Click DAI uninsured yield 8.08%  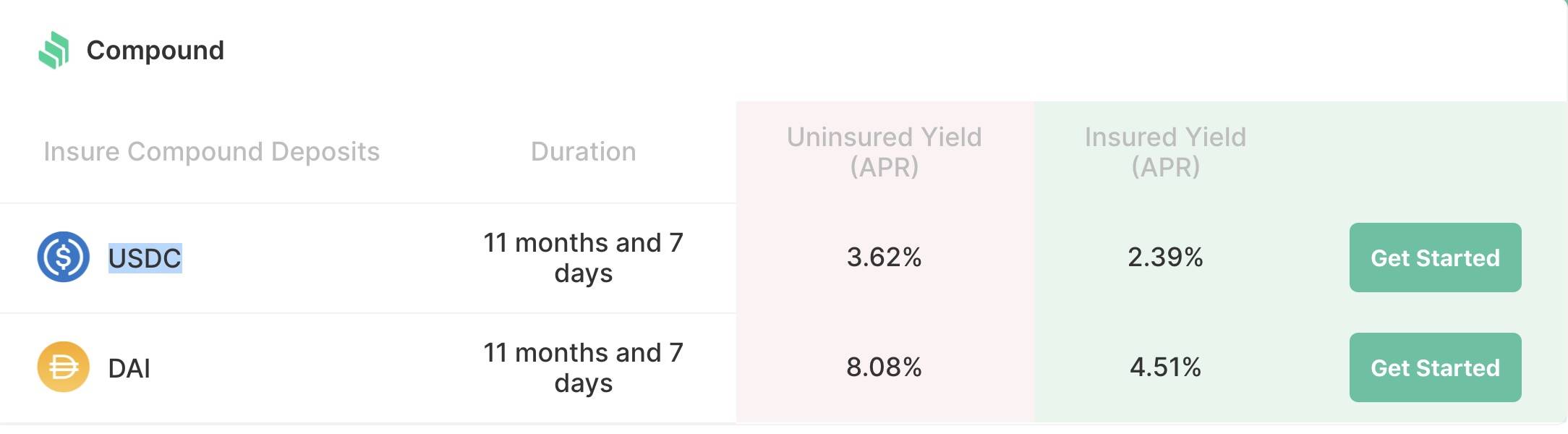pyautogui.click(x=884, y=367)
